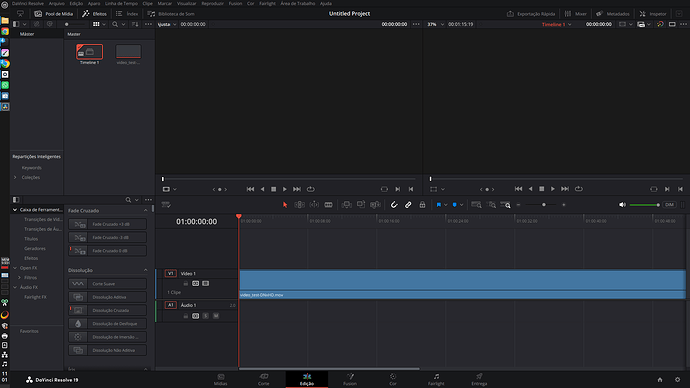Solo audio track A1 with S button
Viewport: 690px width, 388px height.
point(206,316)
